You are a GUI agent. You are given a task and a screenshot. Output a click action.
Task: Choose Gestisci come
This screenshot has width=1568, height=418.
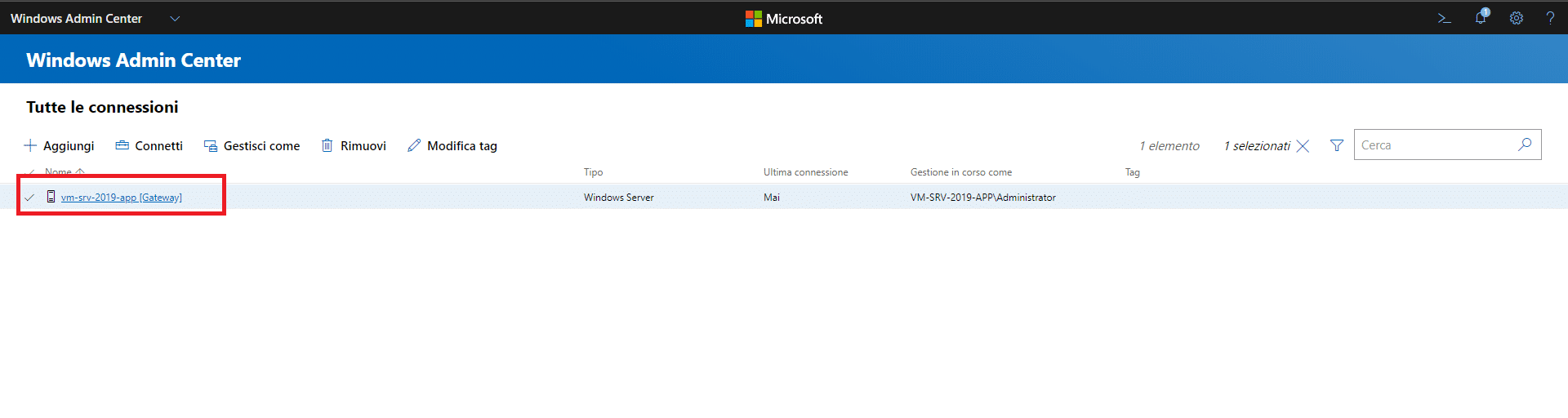(252, 145)
